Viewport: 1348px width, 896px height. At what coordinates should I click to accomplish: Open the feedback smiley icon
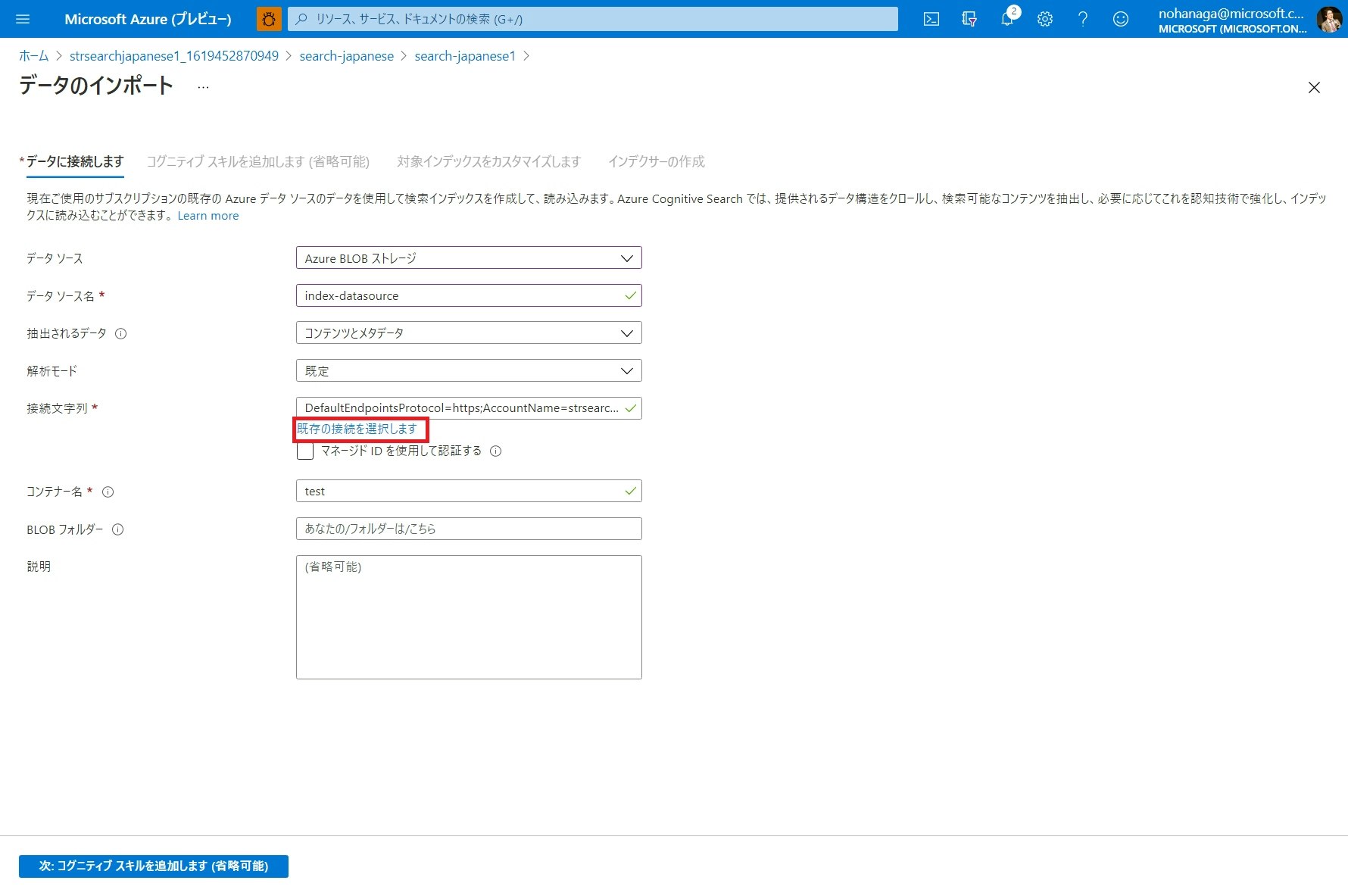tap(1121, 19)
